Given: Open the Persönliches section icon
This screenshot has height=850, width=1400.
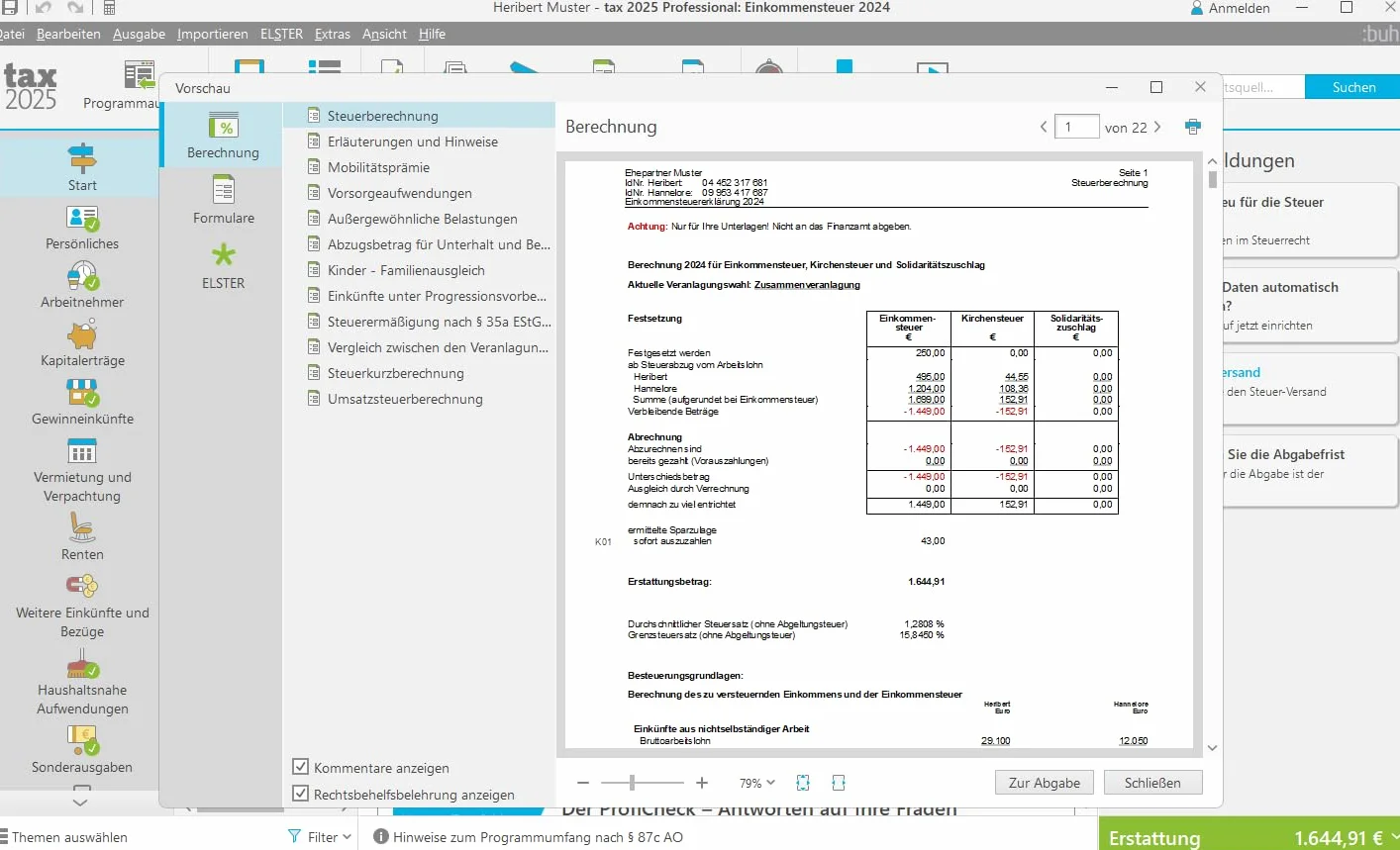Looking at the screenshot, I should 82,218.
